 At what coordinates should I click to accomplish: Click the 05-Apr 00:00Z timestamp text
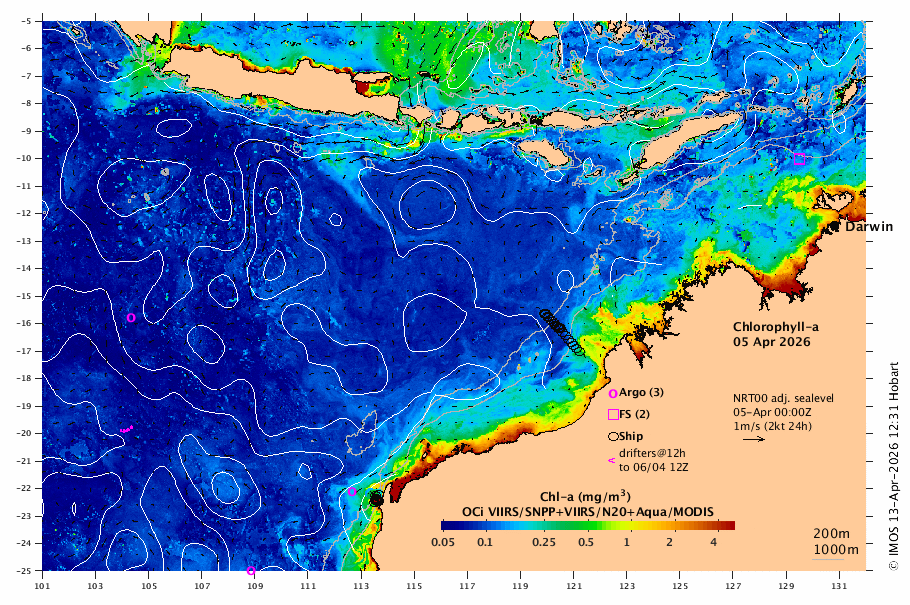[772, 413]
